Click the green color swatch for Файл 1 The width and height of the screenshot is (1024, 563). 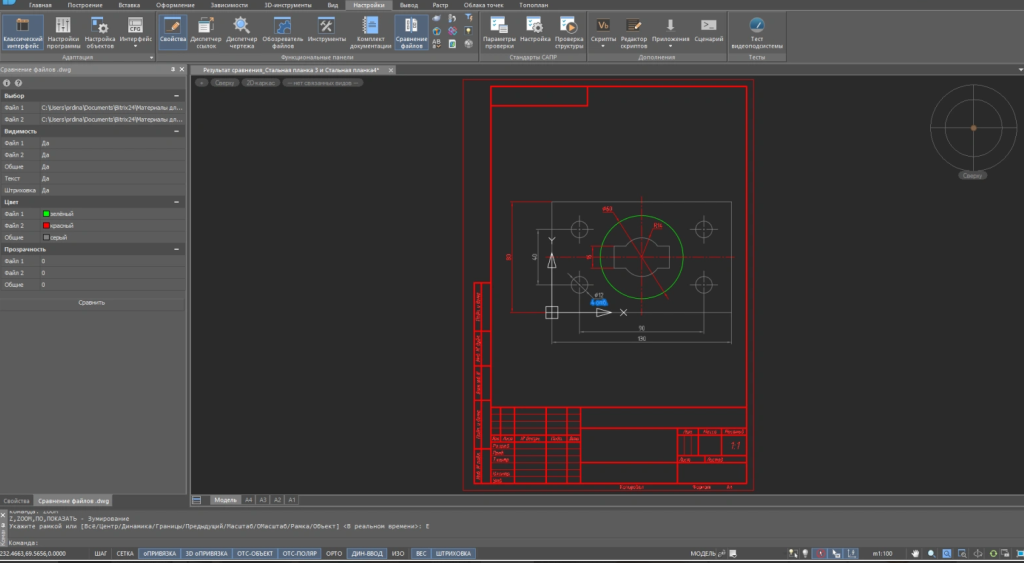45,214
